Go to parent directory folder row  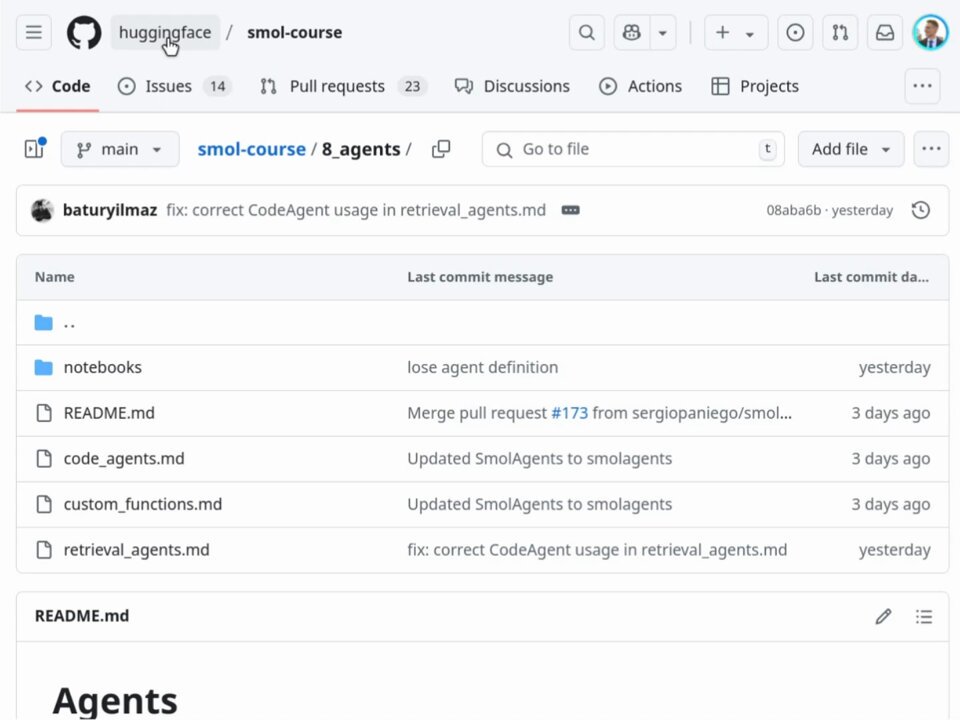(x=482, y=323)
